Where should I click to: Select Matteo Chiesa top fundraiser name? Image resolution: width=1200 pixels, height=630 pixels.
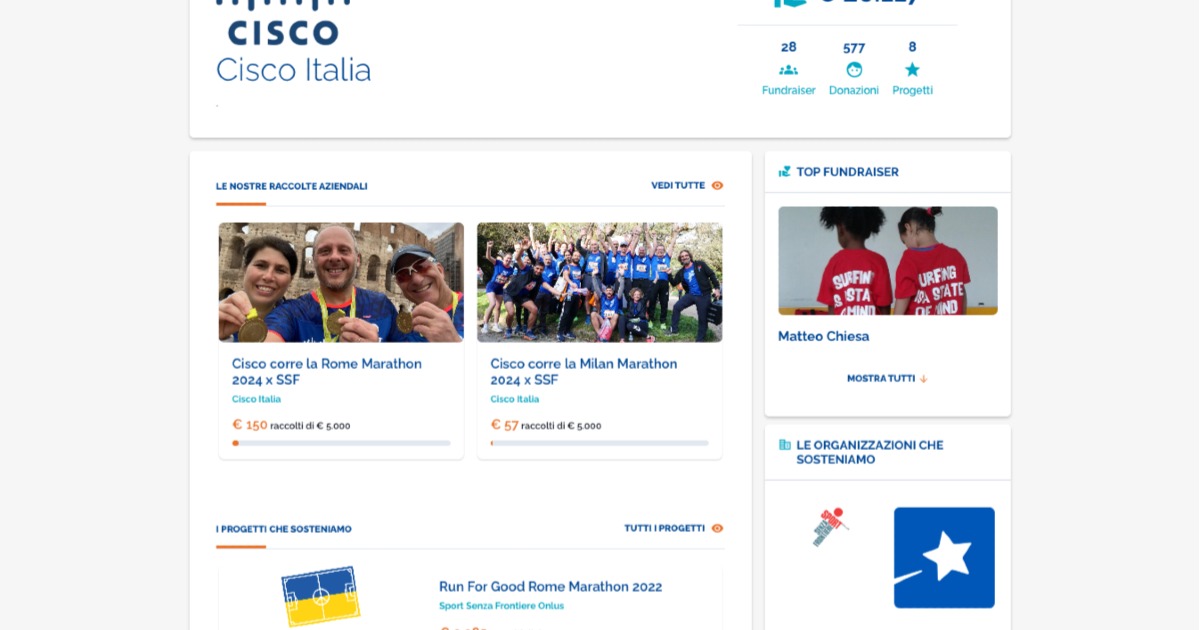824,337
